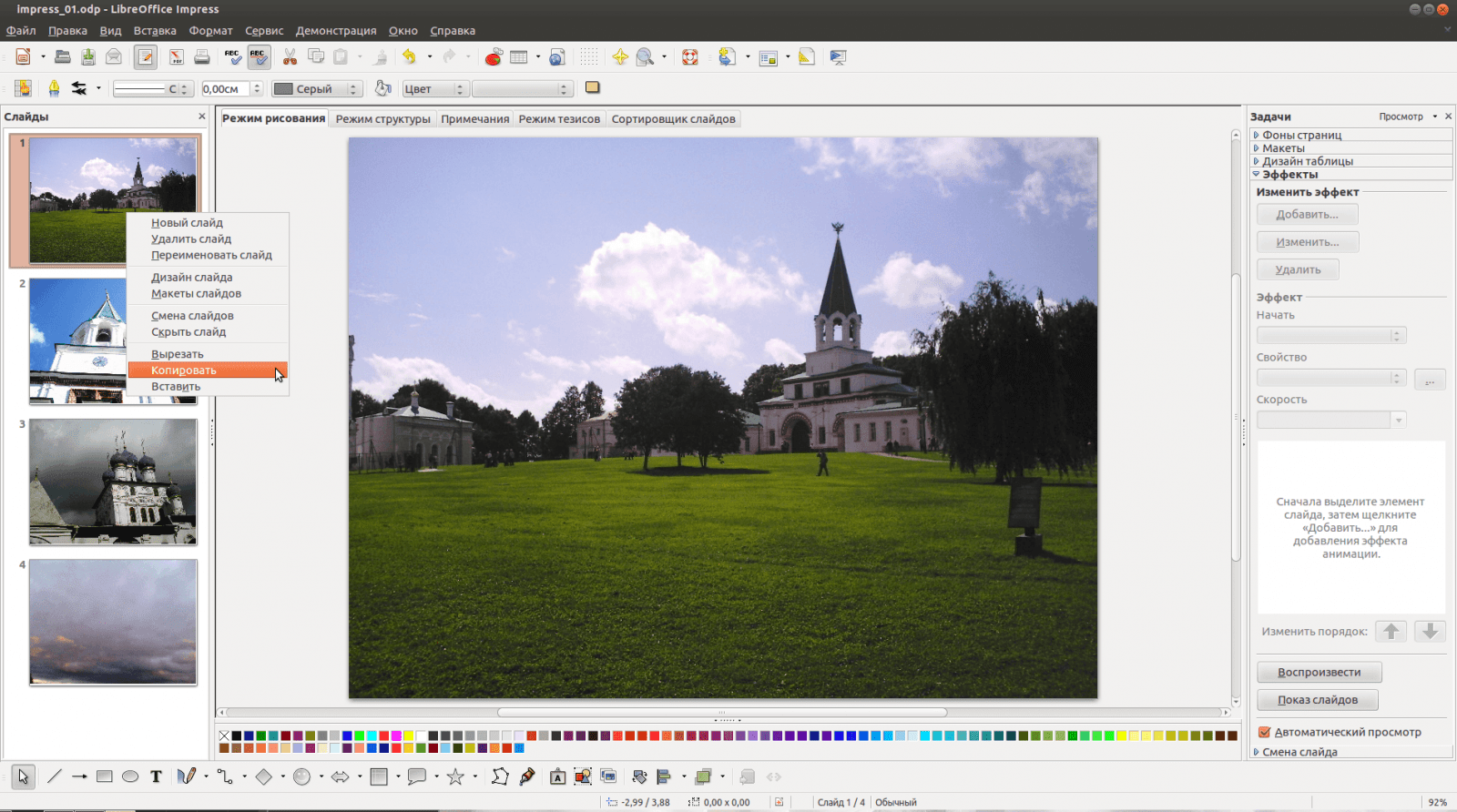This screenshot has height=812, width=1457.
Task: Click the Добавить... button
Action: pos(1308,215)
